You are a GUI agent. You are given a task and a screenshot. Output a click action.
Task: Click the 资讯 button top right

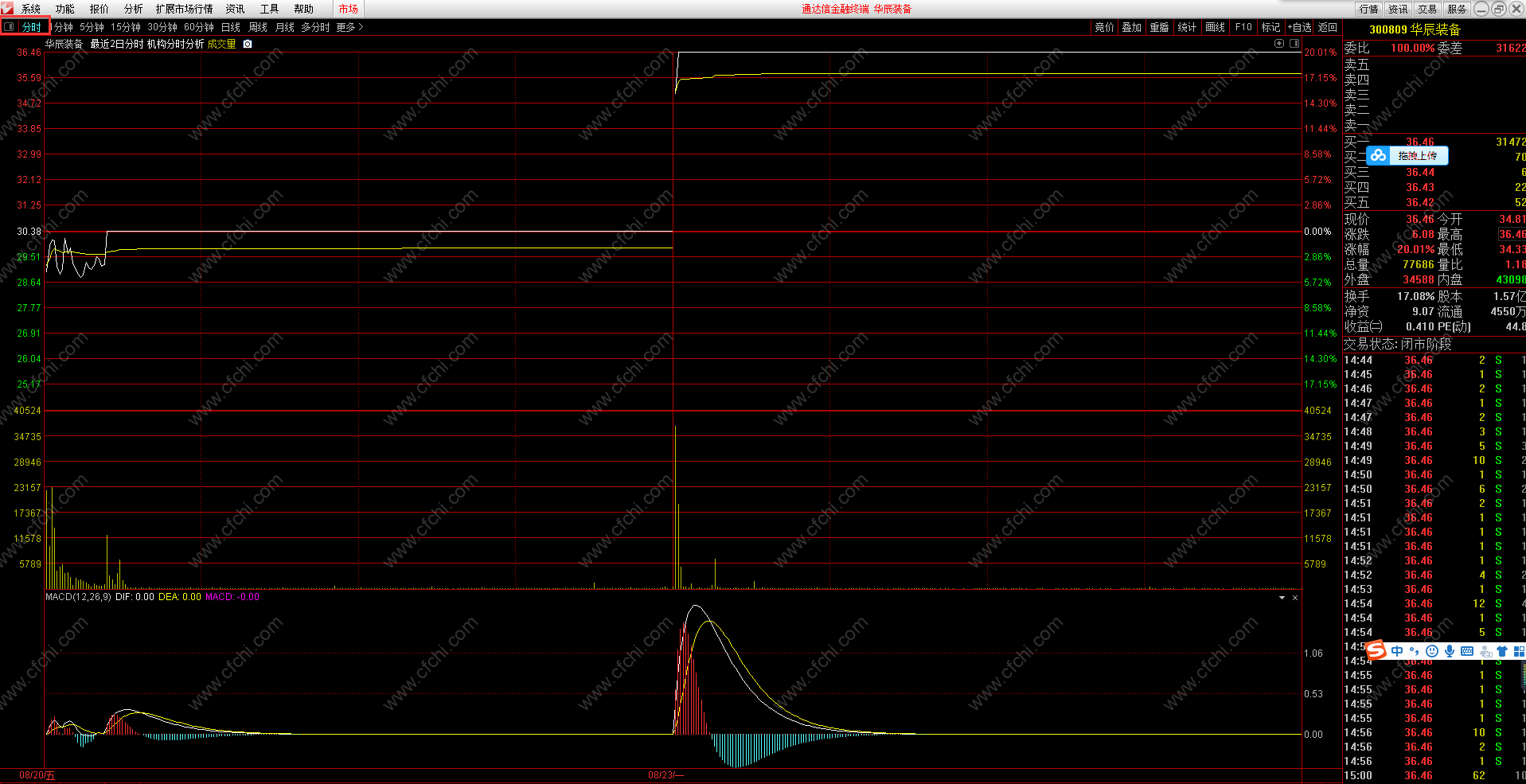pyautogui.click(x=1399, y=9)
